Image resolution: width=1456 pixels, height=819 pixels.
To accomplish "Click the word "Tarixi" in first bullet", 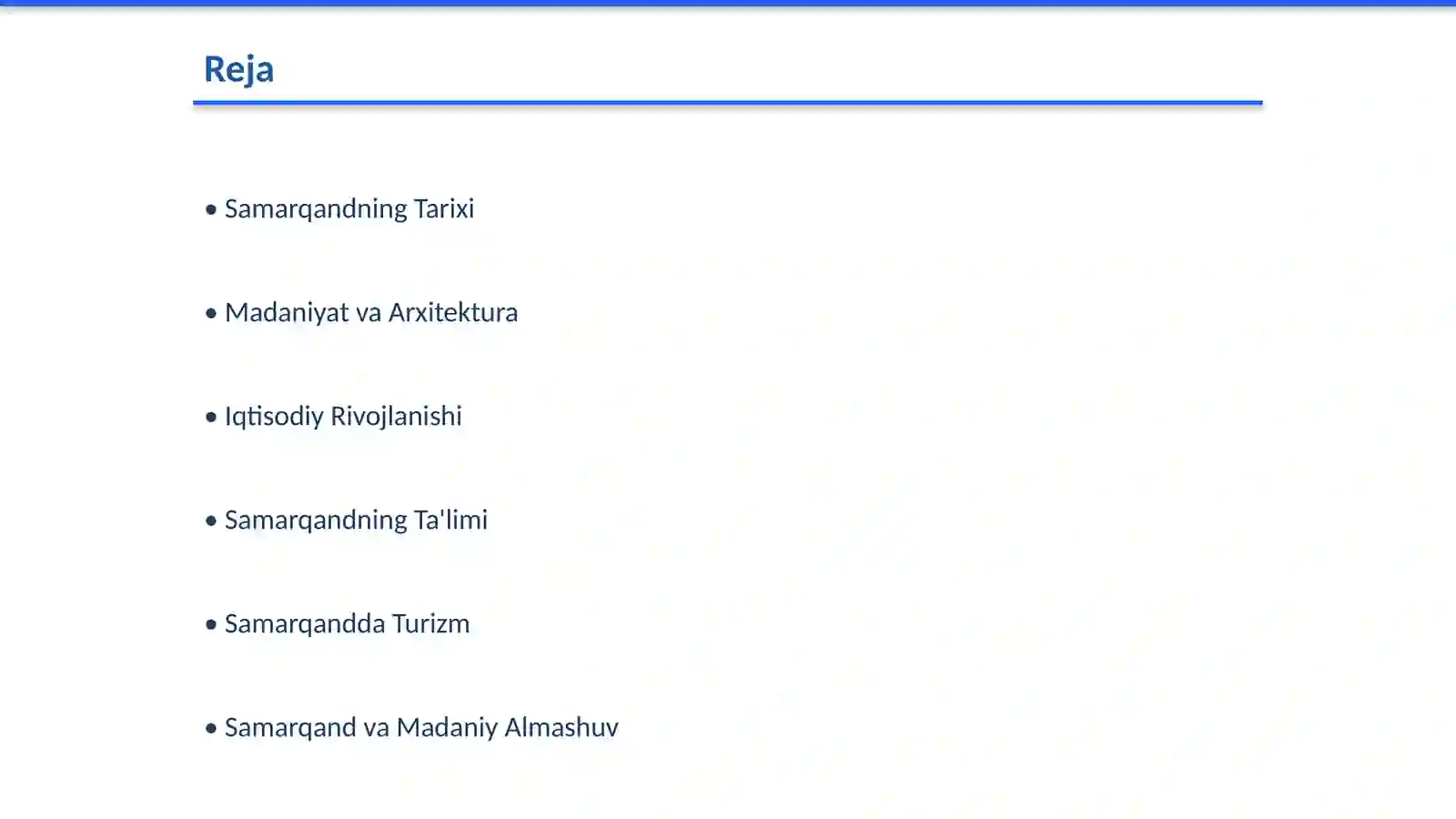I will click(x=444, y=208).
